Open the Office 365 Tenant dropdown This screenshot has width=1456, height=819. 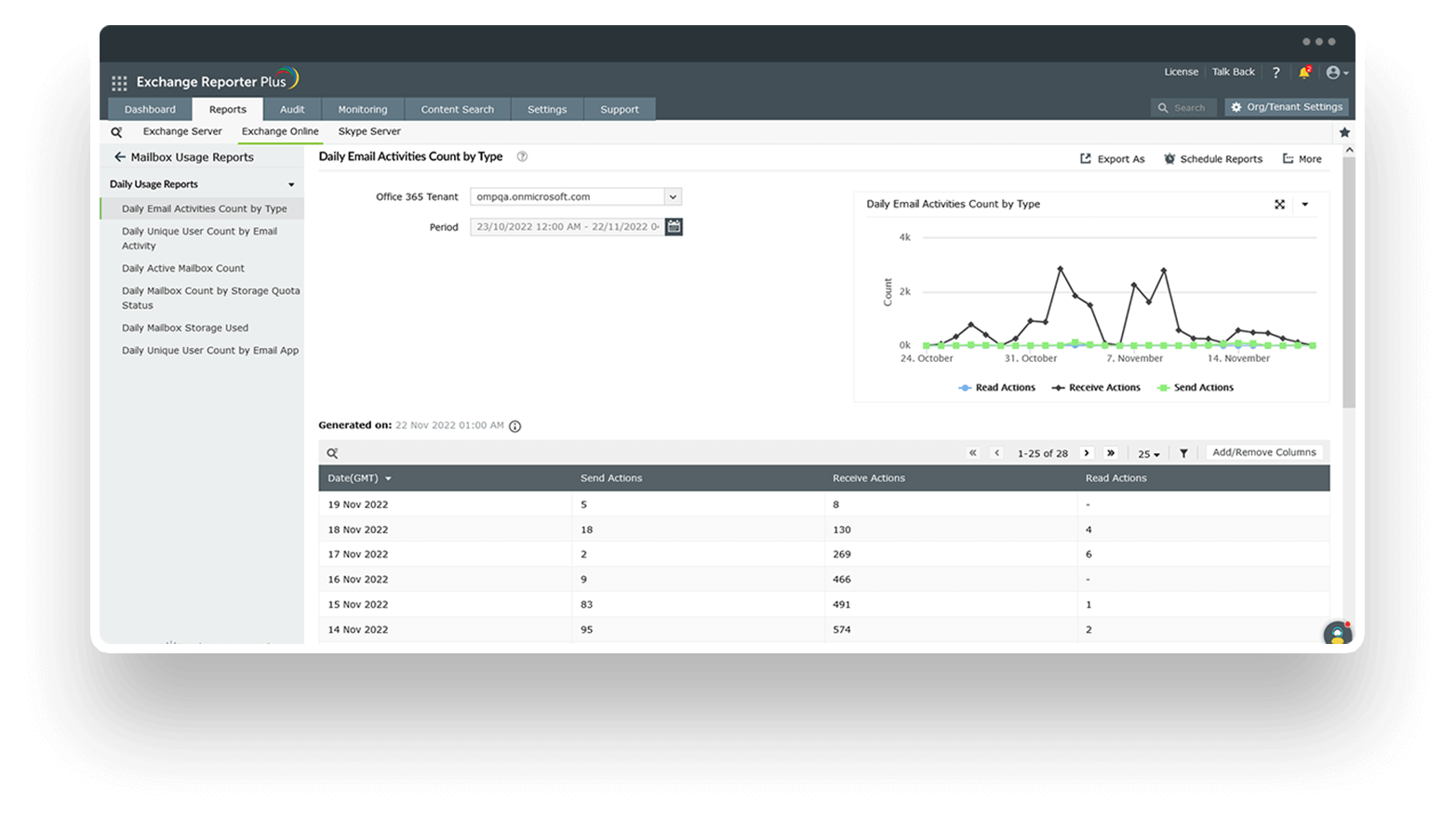click(x=673, y=197)
